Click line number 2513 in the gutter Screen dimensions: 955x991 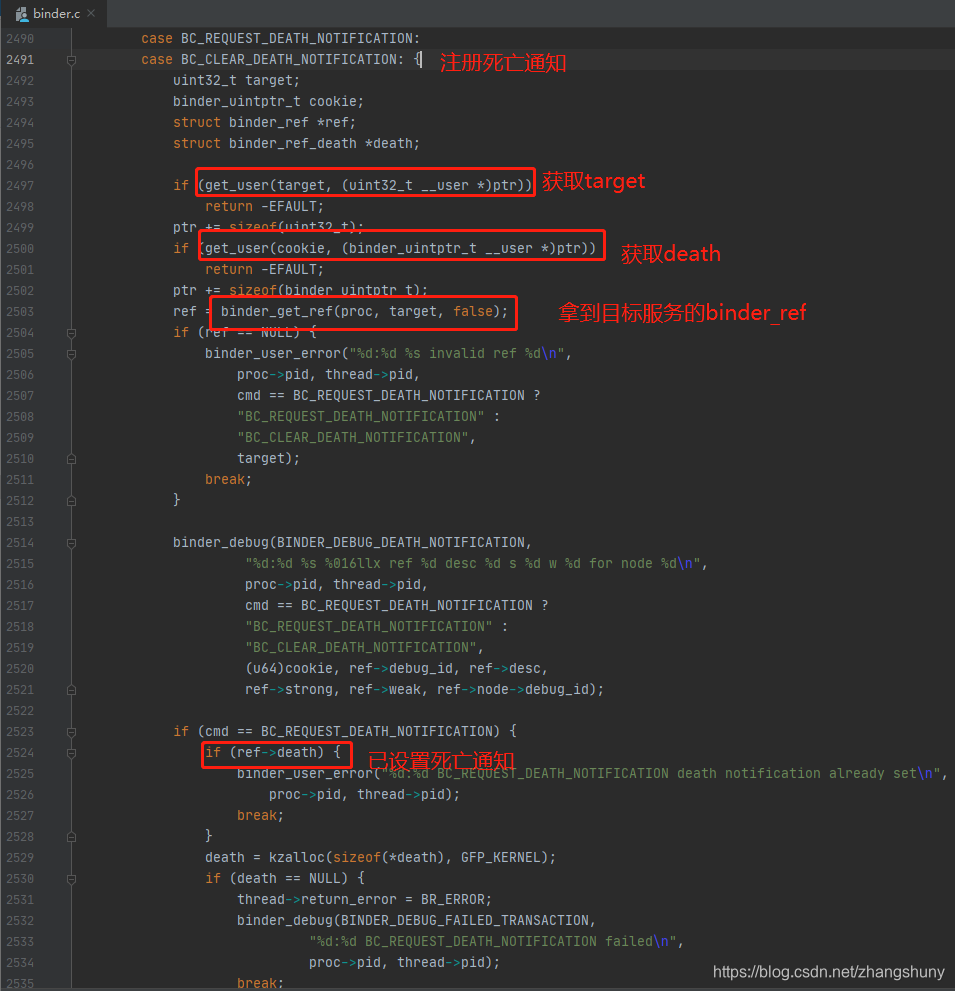pyautogui.click(x=20, y=521)
